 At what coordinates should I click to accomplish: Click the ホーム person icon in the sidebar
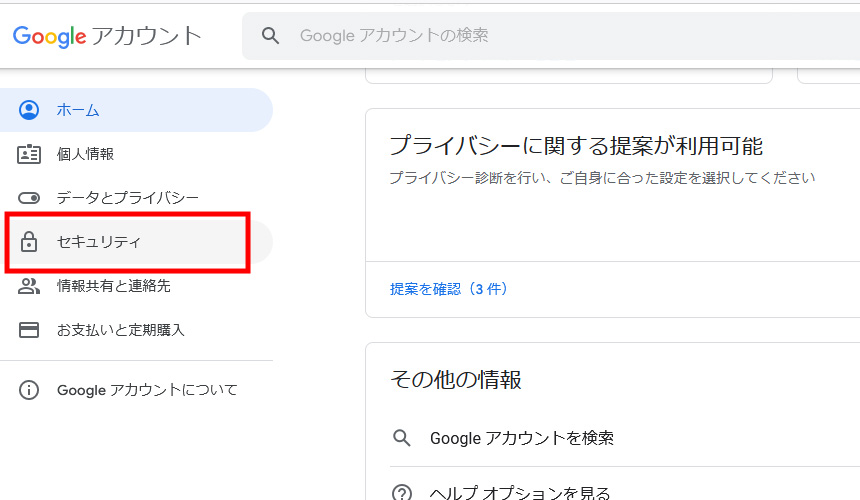click(29, 110)
